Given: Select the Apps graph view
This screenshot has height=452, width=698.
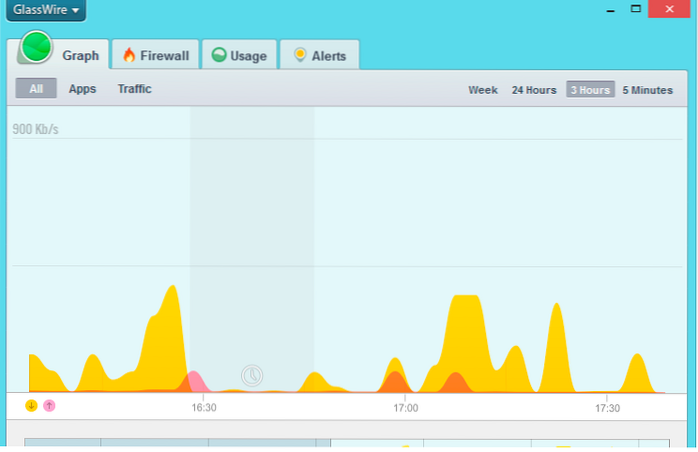Looking at the screenshot, I should point(82,89).
